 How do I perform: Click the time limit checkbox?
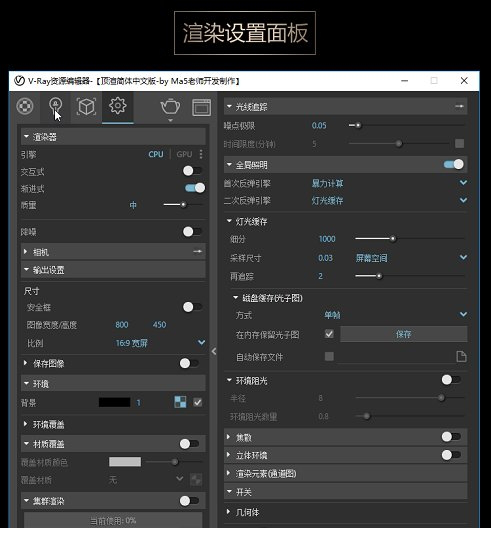point(459,143)
